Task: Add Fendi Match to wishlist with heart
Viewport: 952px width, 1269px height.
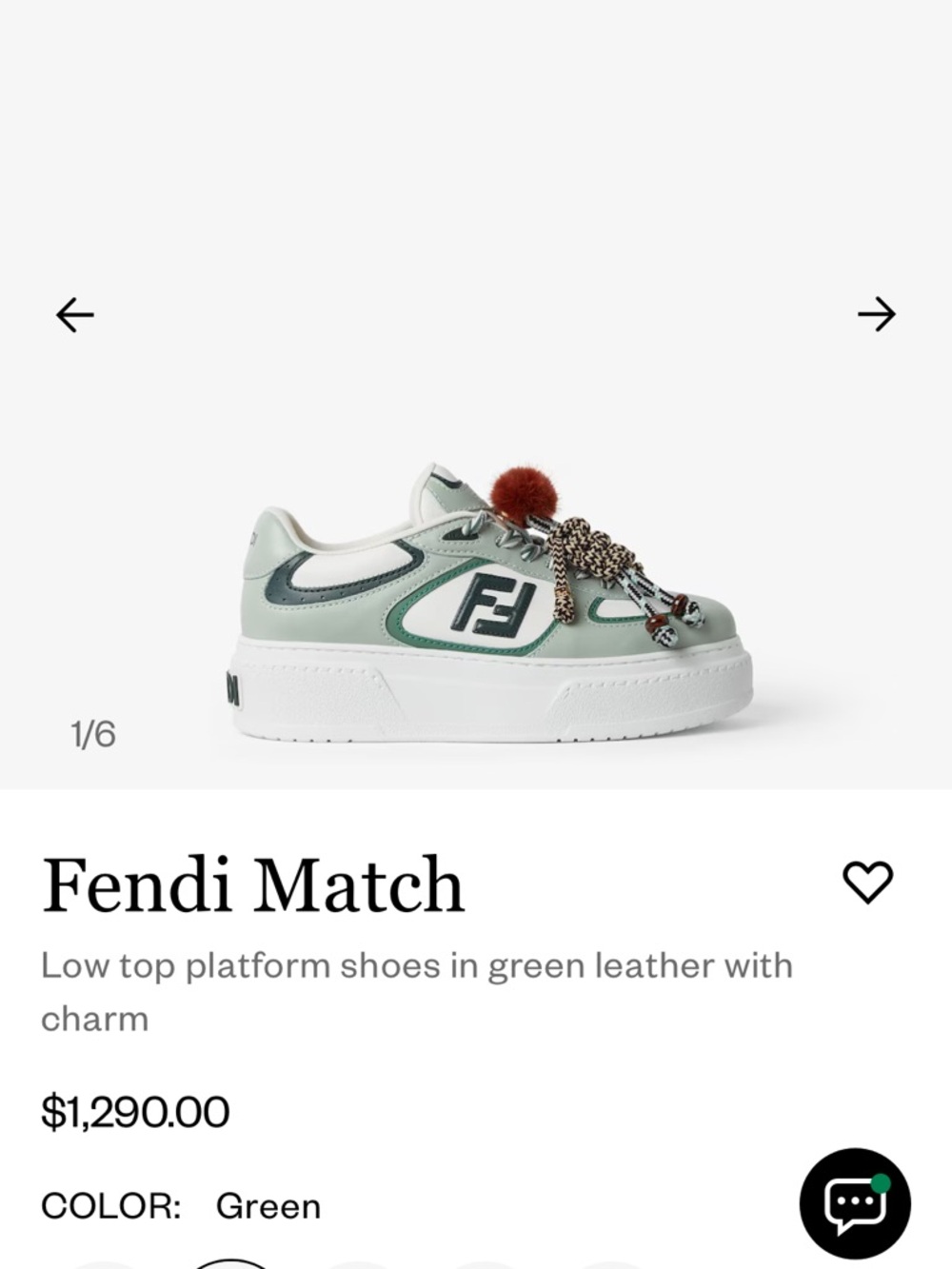Action: (x=868, y=882)
